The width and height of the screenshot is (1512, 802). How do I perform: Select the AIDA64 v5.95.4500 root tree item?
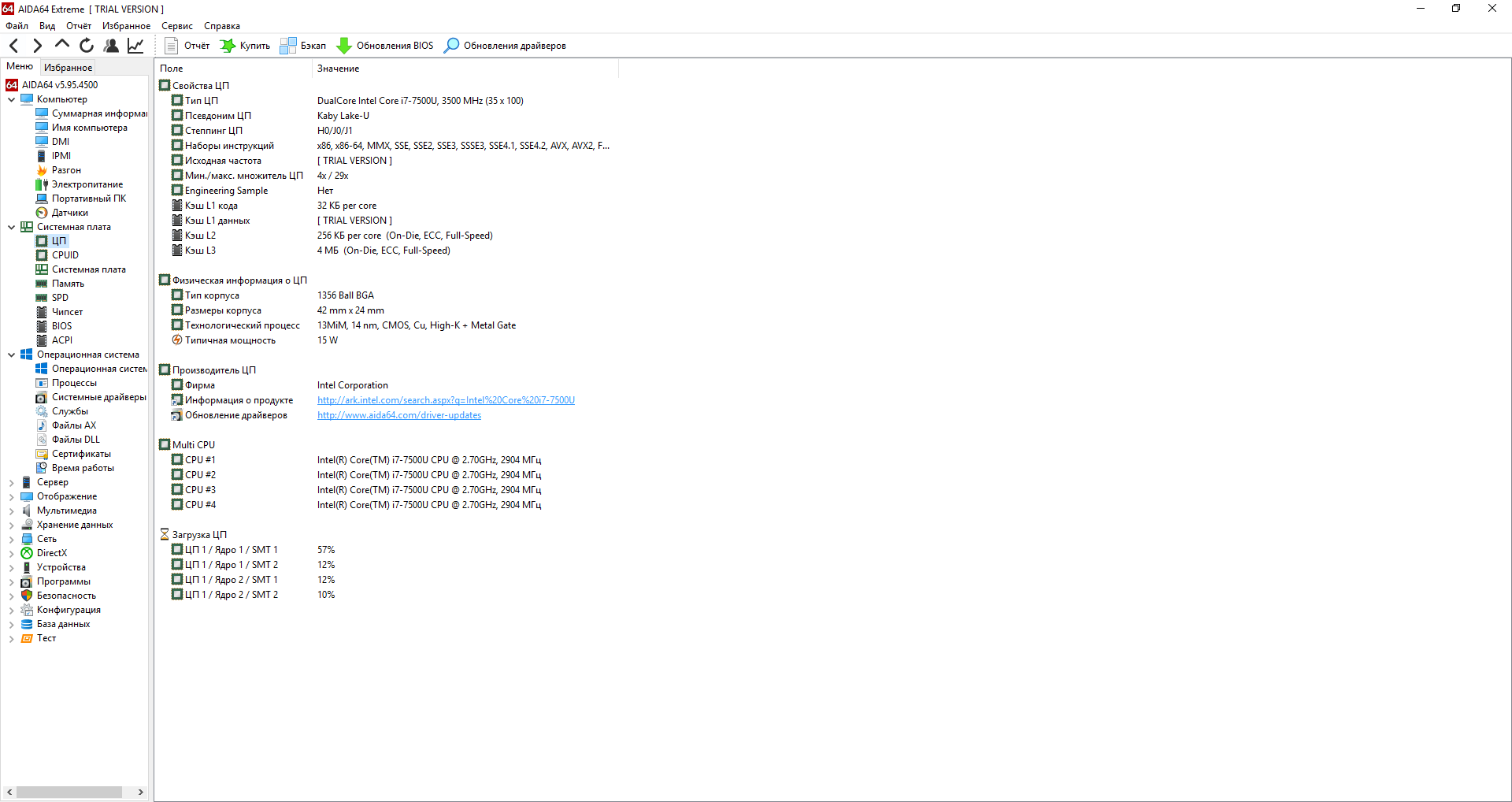point(52,85)
